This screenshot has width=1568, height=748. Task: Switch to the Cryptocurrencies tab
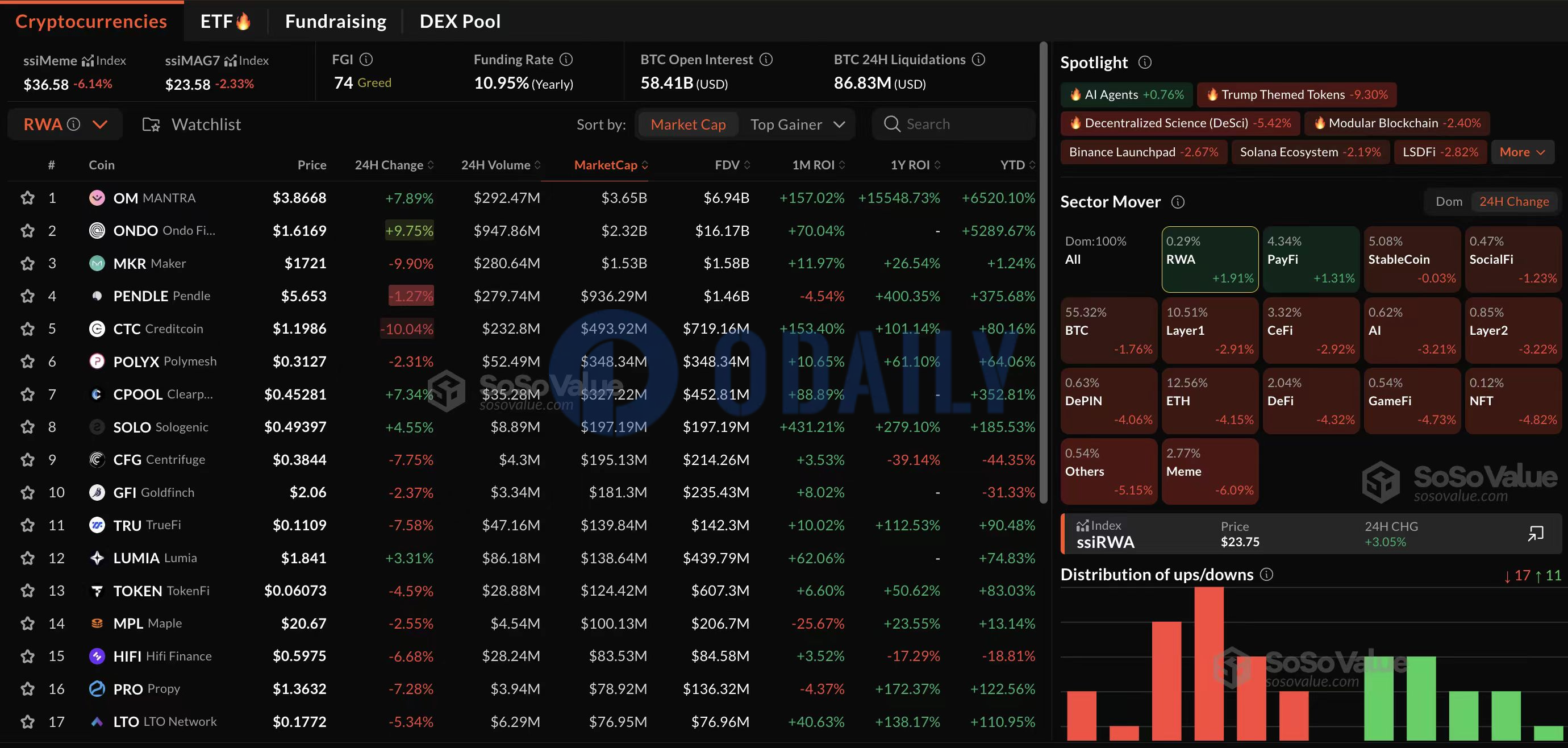pyautogui.click(x=91, y=22)
